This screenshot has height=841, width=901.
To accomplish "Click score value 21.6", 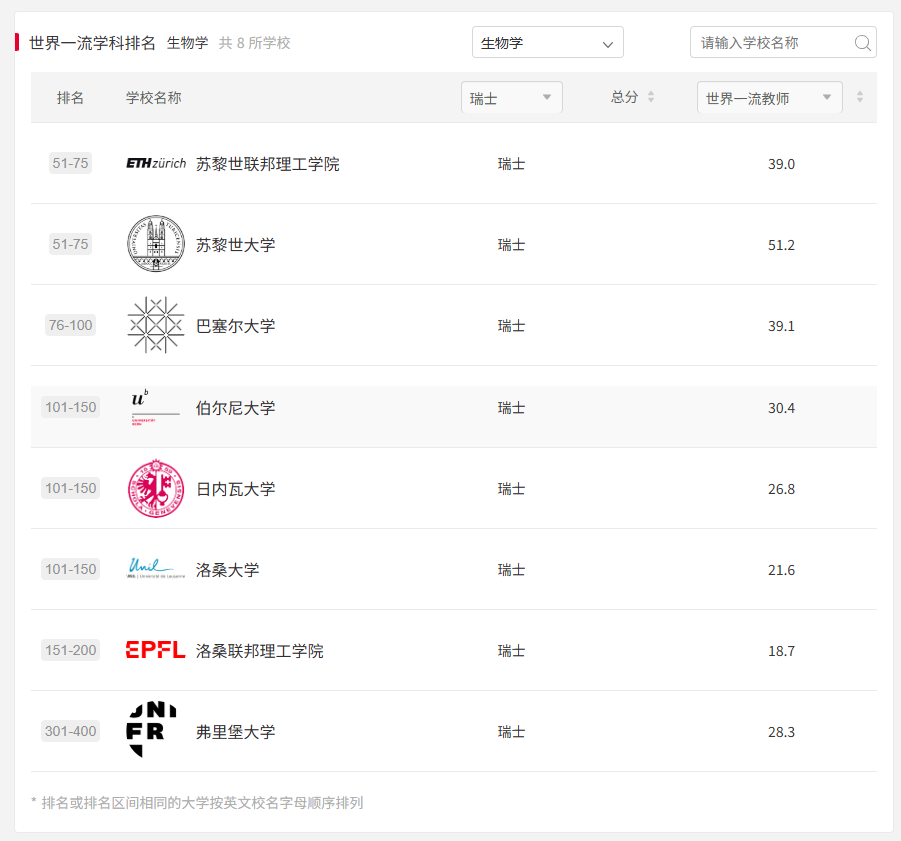I will (x=781, y=570).
